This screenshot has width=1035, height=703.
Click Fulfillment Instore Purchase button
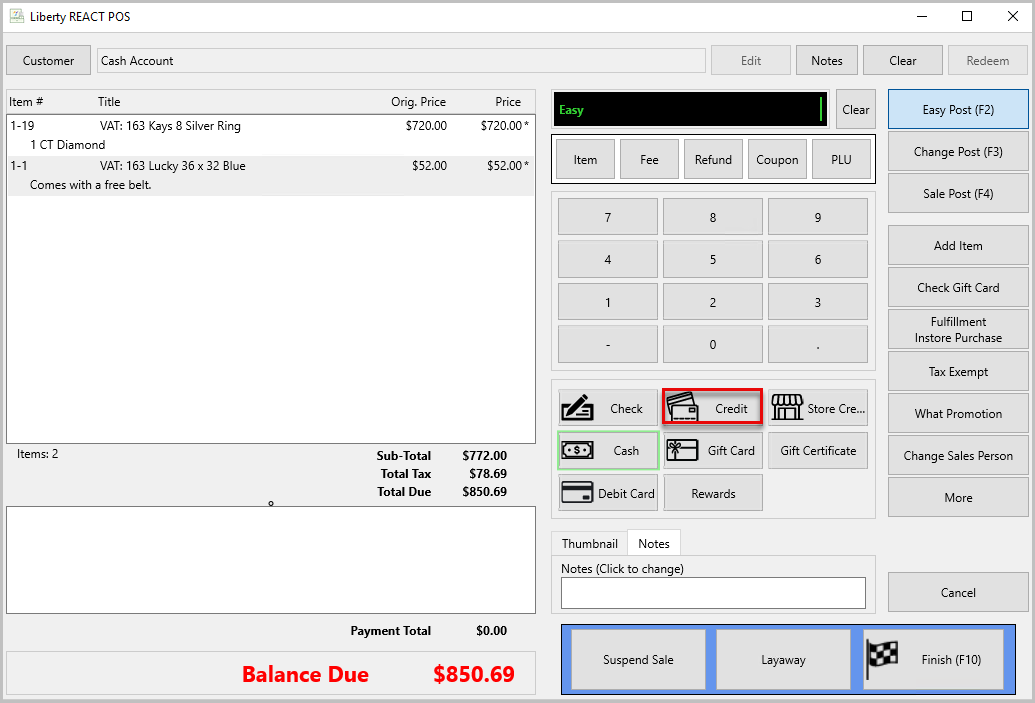[x=958, y=329]
